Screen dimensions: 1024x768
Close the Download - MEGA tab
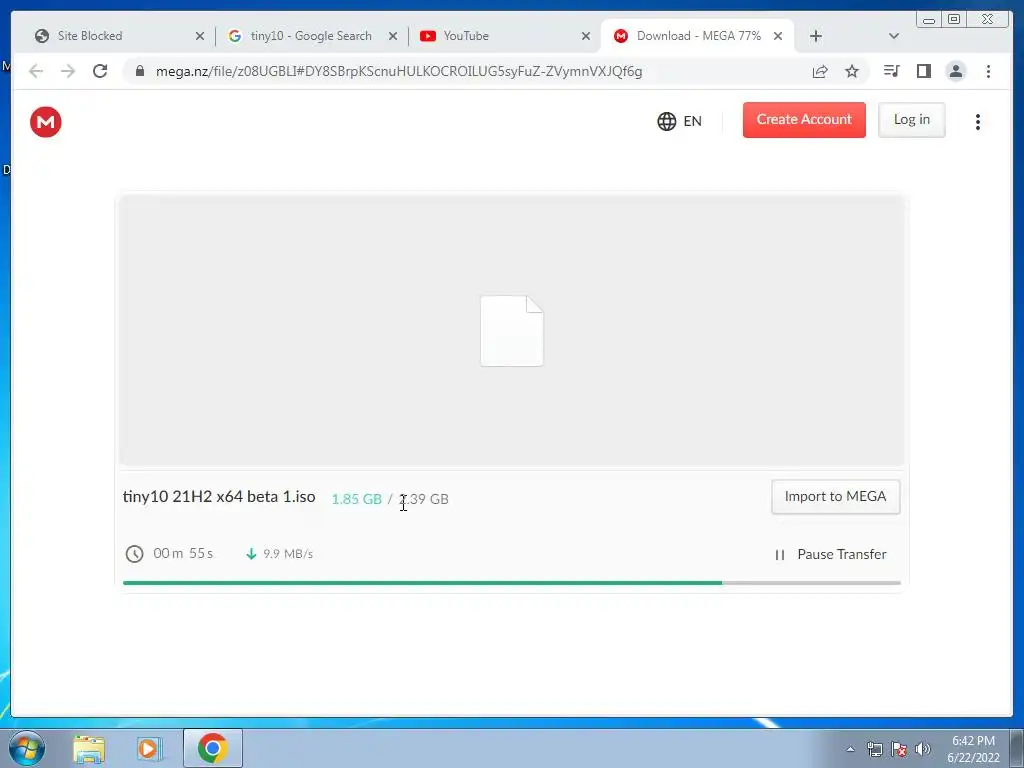coord(778,37)
